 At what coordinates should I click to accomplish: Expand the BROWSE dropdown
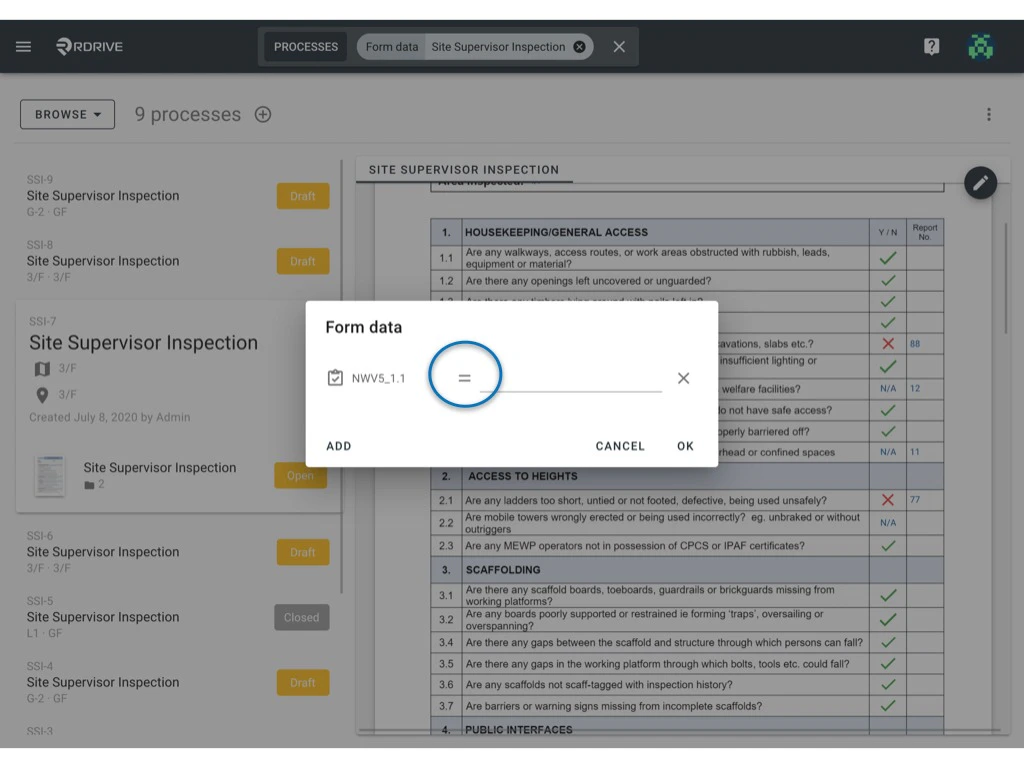click(67, 114)
